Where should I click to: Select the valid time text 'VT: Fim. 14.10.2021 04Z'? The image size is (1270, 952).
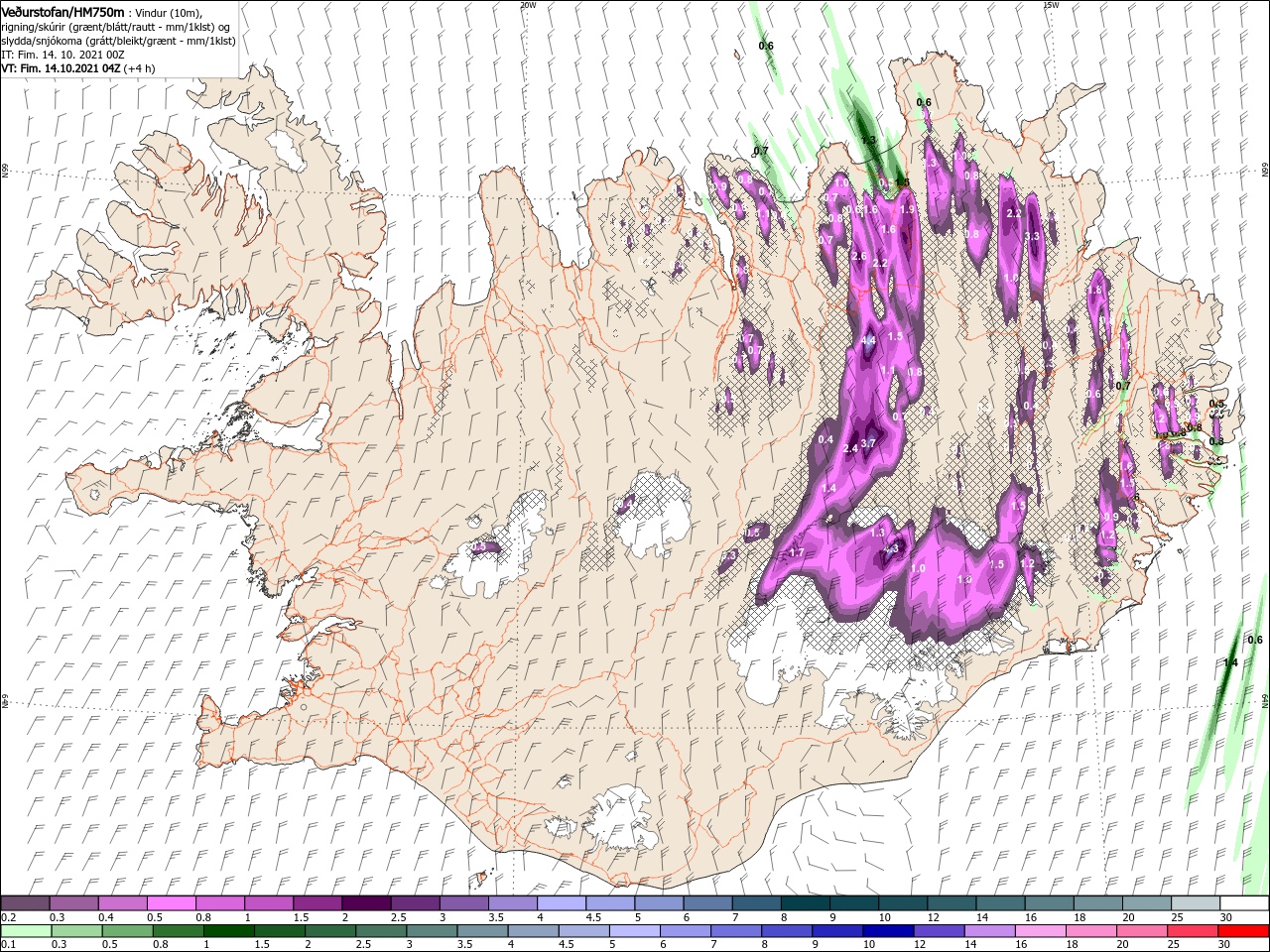pyautogui.click(x=61, y=68)
